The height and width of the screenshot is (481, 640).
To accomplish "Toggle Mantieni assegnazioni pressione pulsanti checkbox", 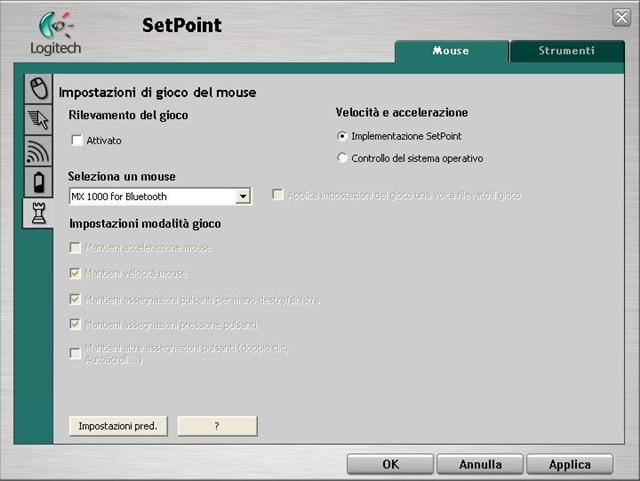I will [x=76, y=325].
